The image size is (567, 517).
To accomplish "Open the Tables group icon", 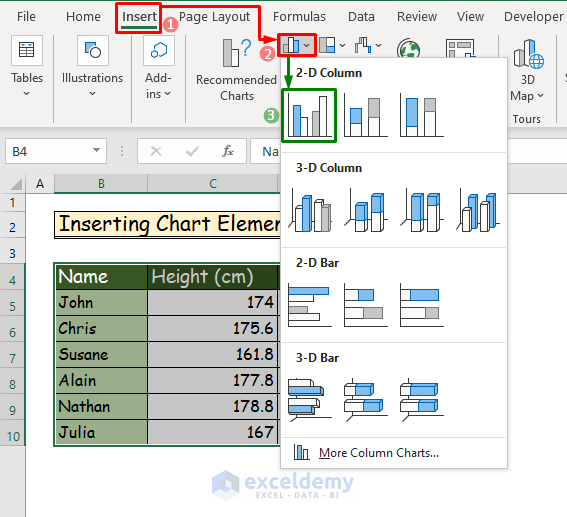I will 27,50.
